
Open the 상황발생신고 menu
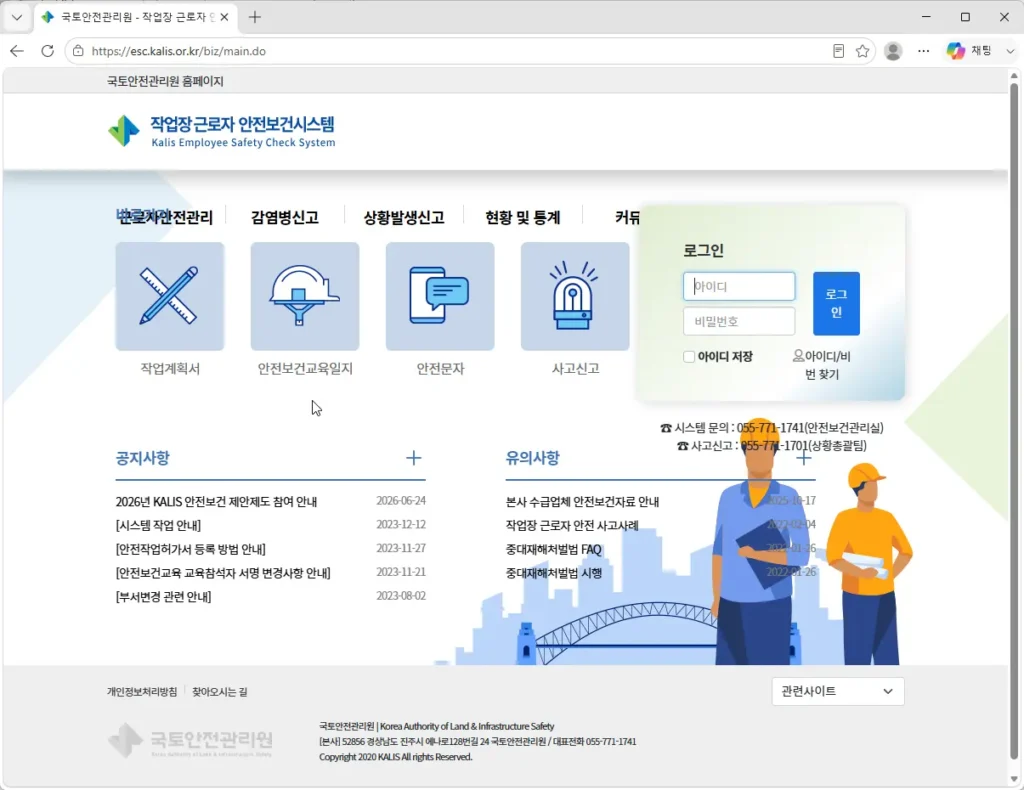pyautogui.click(x=404, y=217)
